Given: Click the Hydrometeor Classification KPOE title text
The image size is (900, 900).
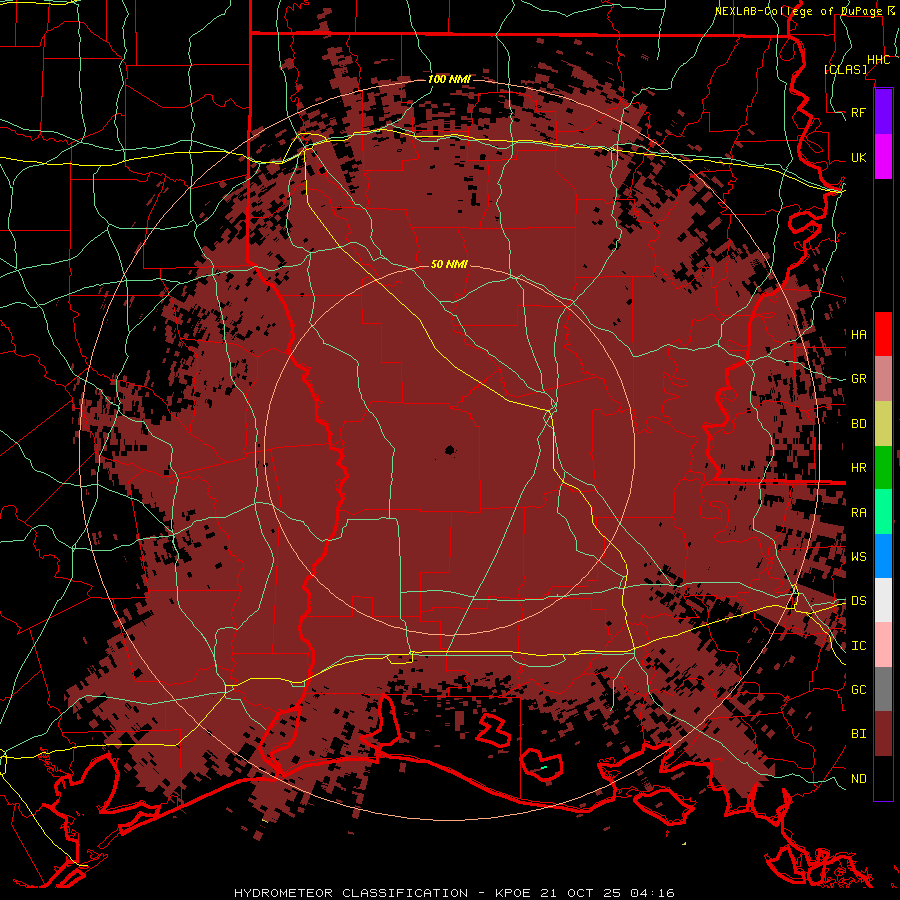Looking at the screenshot, I should (x=454, y=893).
